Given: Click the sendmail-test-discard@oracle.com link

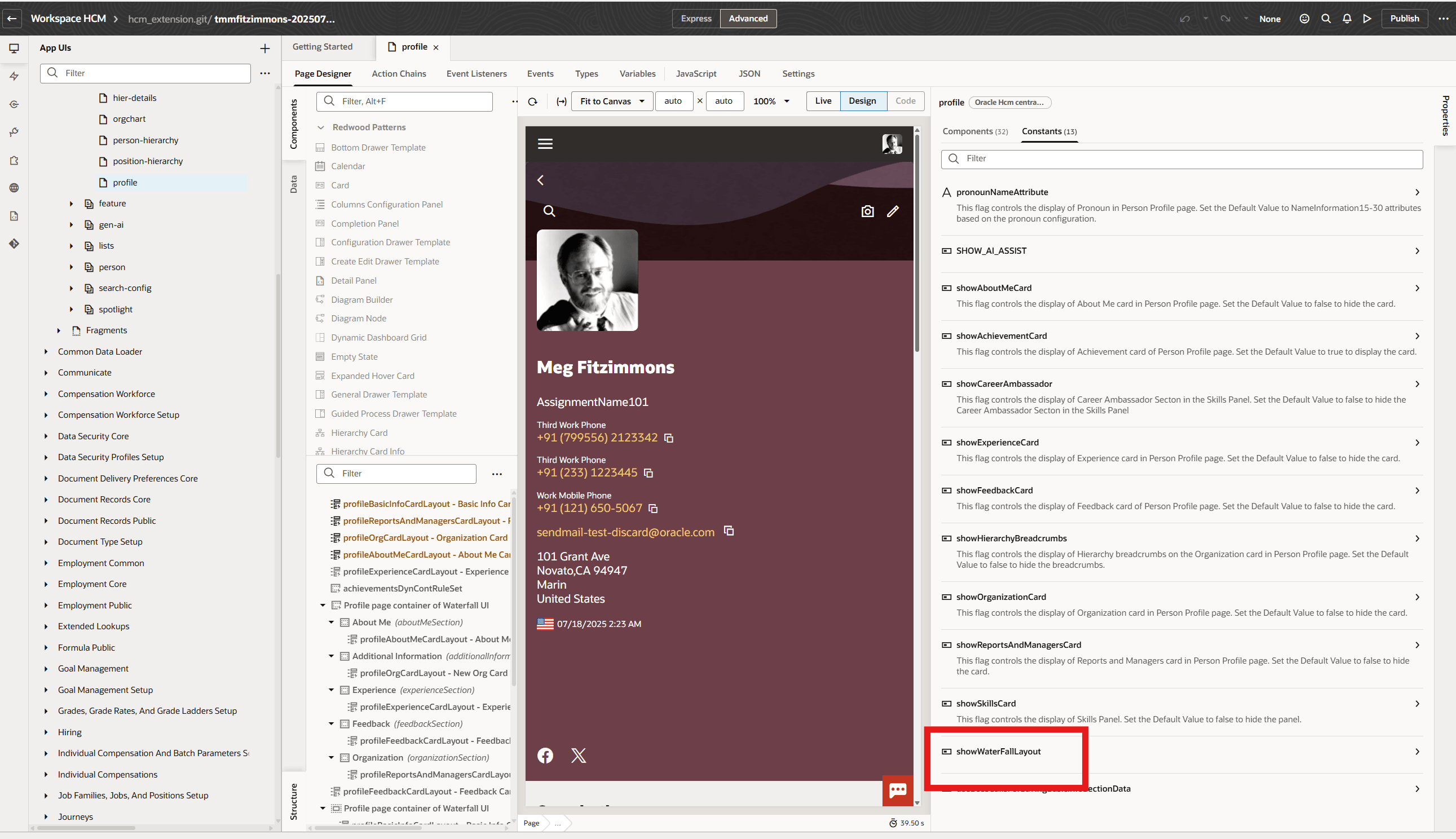Looking at the screenshot, I should click(625, 532).
